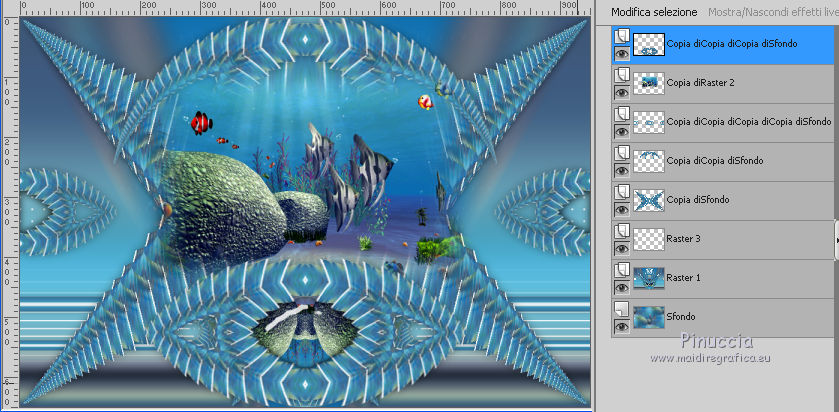Click the layer-type icon of "Copia diCopia diCopia diCopia diSfondo"
Viewport: 839px width, 412px height.
622,115
